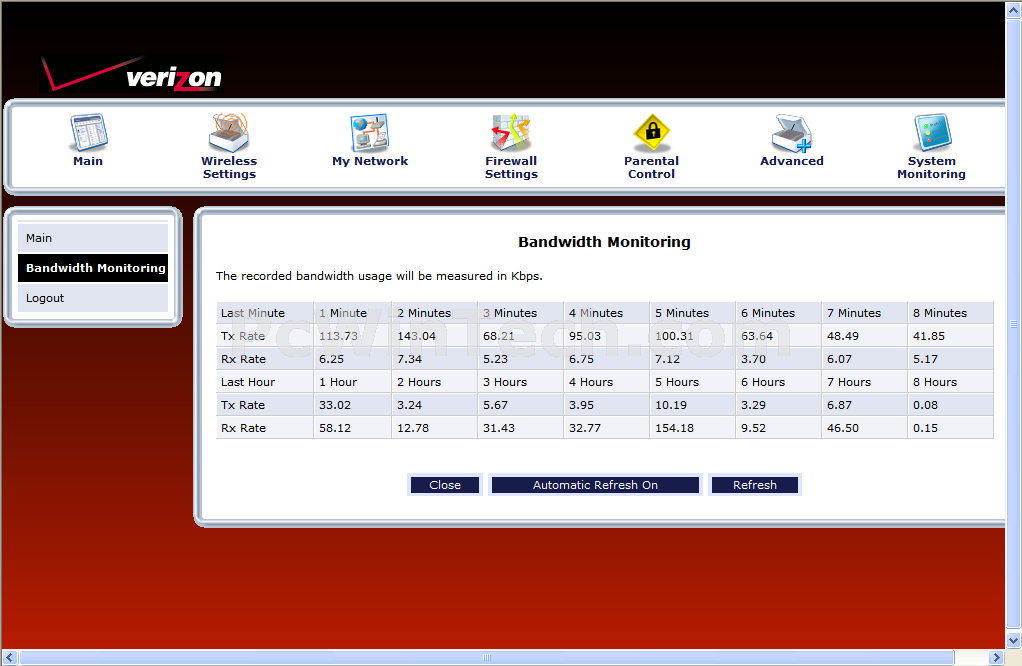Click the Main home icon
Viewport: 1022px width, 666px height.
(88, 133)
